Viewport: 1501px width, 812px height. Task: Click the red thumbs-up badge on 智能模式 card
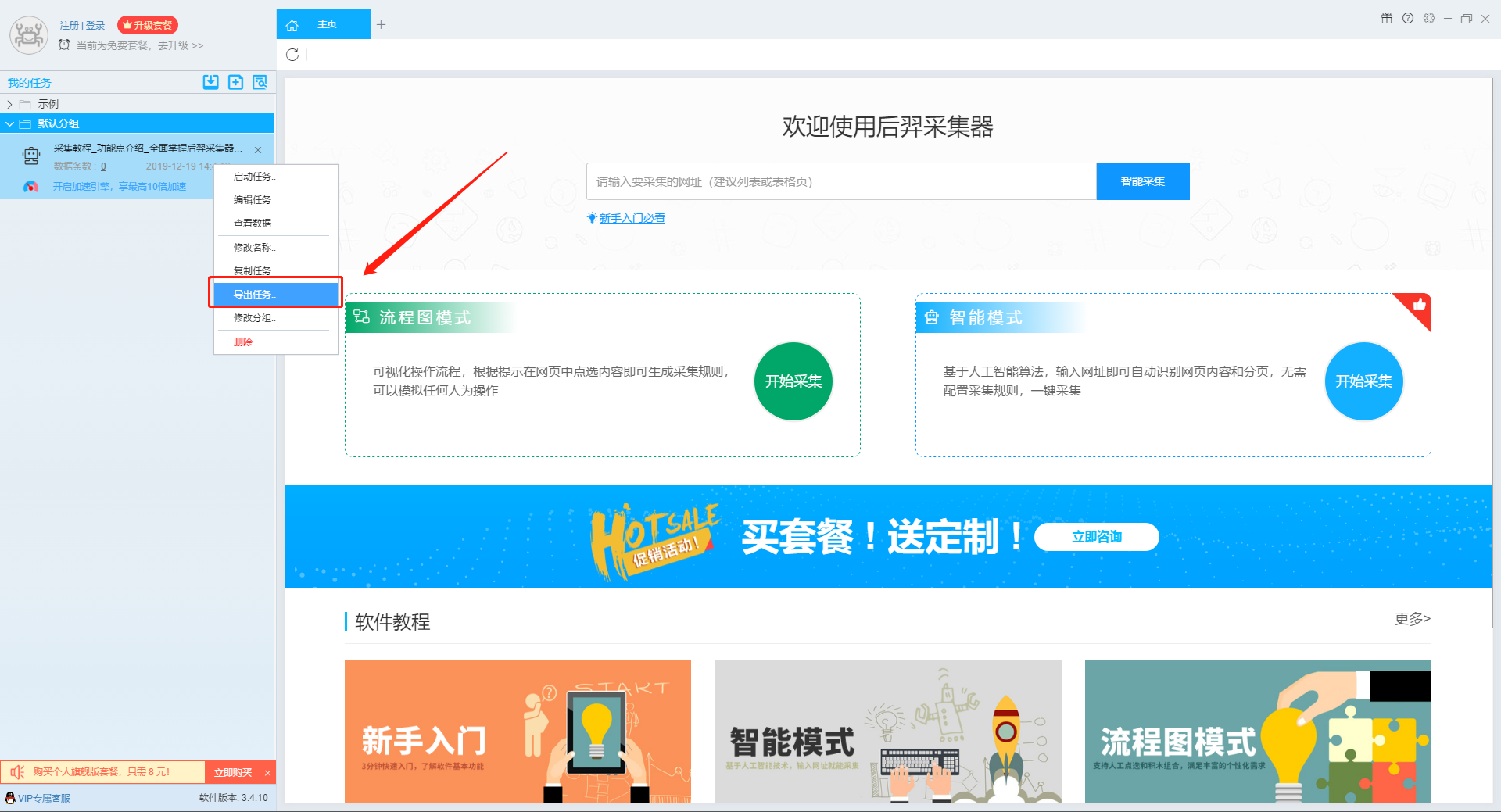click(1417, 307)
